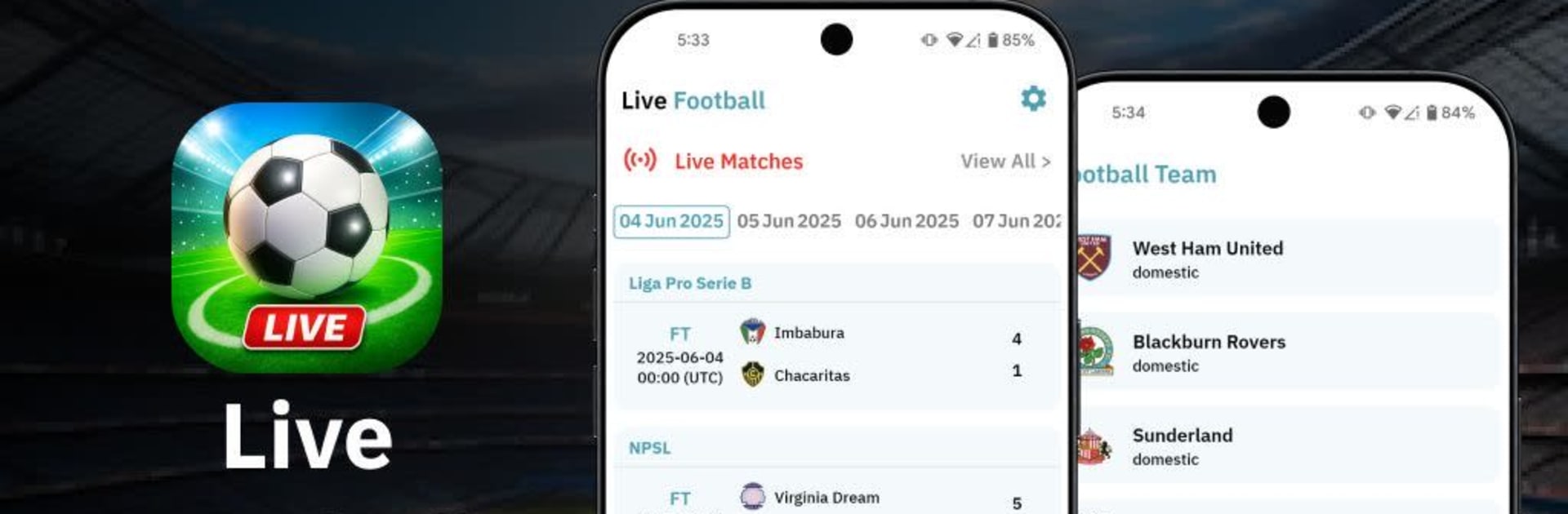This screenshot has width=1568, height=514.
Task: Open the settings gear icon
Action: pos(1033,100)
